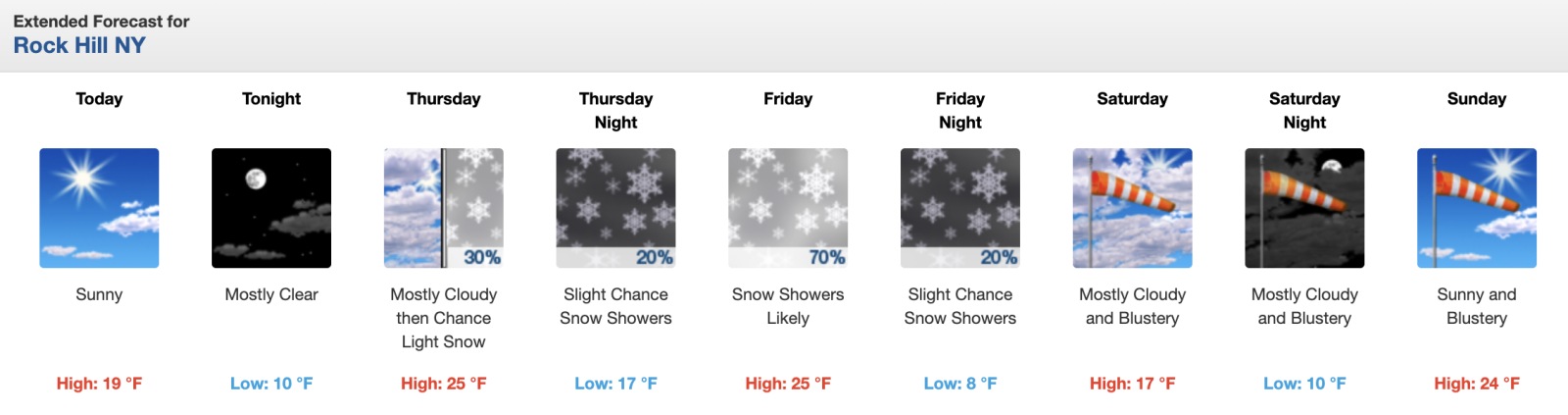1568x415 pixels.
Task: Click Saturday Night's blustery windsock icon
Action: [1304, 208]
